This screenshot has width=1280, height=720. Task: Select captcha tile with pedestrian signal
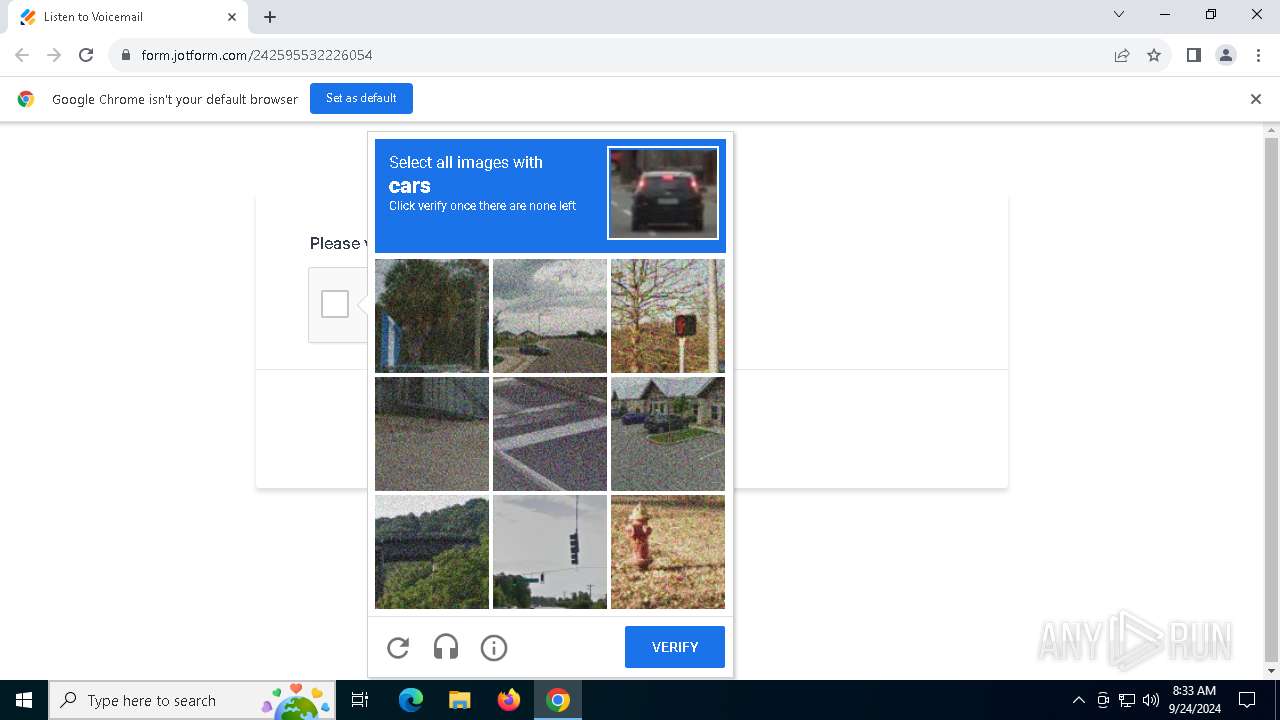tap(668, 316)
